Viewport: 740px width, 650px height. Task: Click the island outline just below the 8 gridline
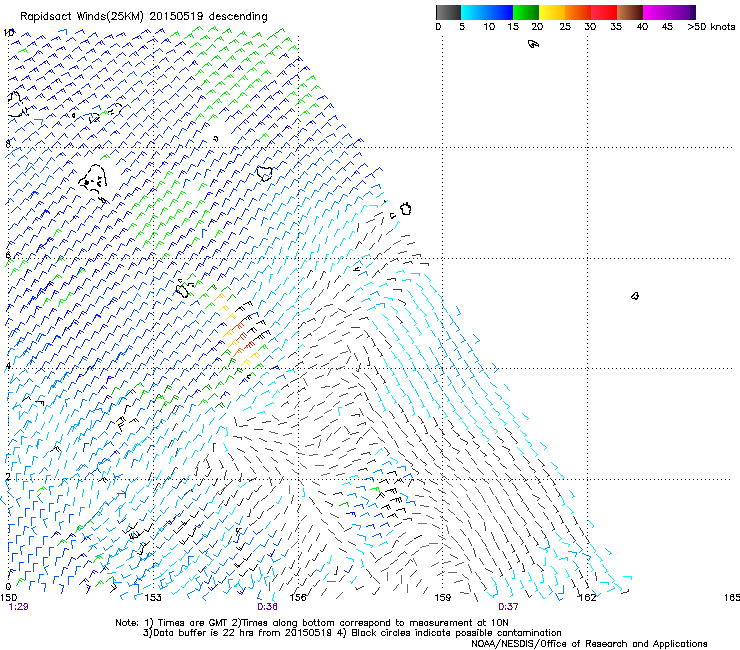(265, 173)
